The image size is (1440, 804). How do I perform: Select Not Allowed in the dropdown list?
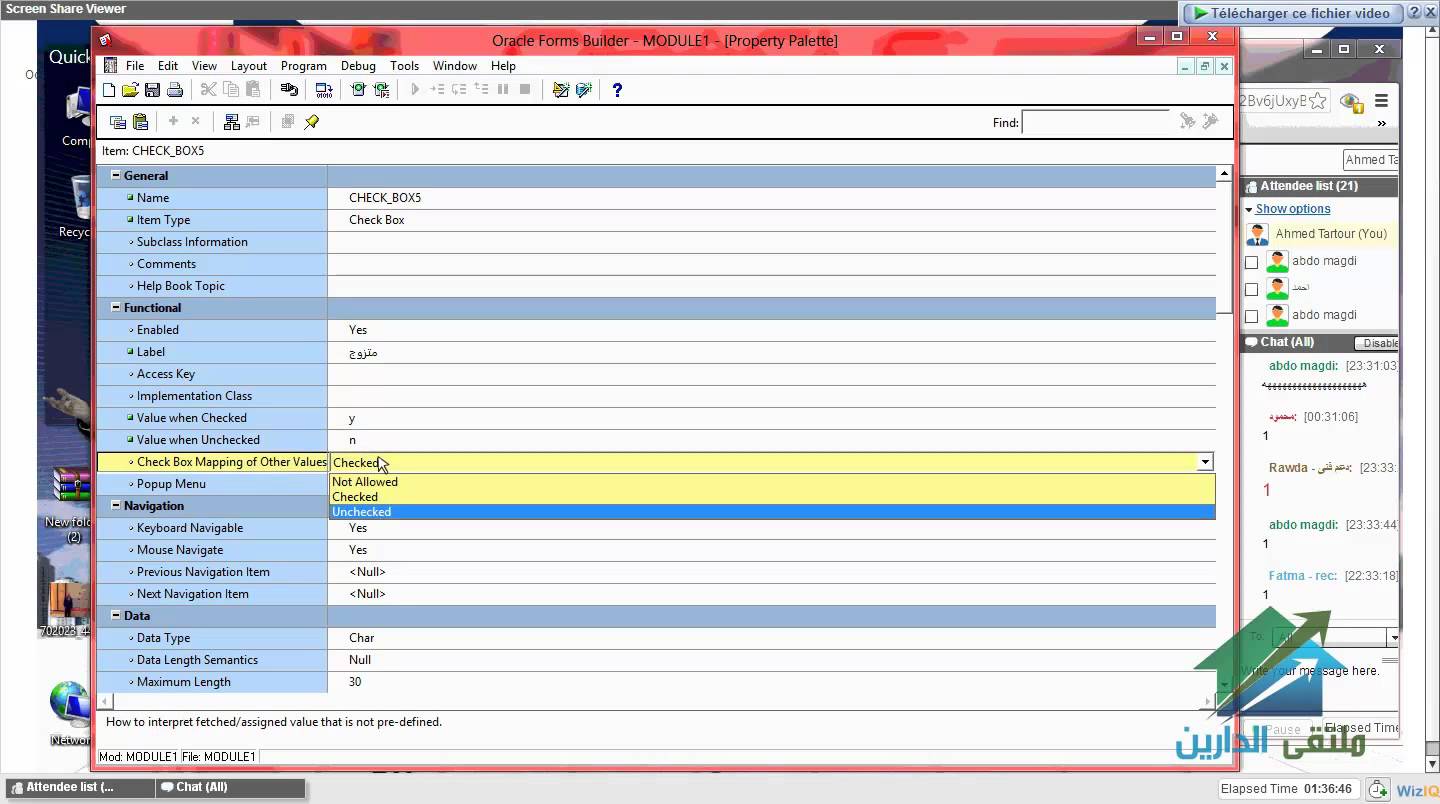coord(772,482)
